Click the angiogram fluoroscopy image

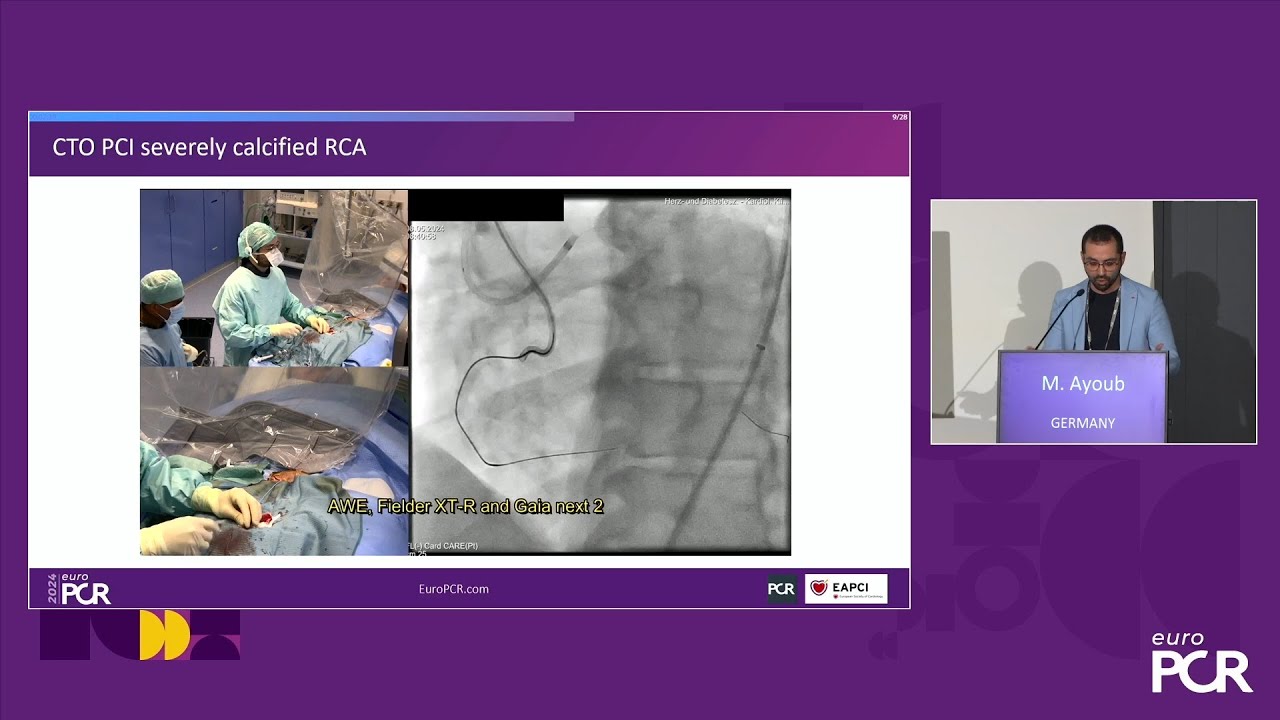point(600,372)
